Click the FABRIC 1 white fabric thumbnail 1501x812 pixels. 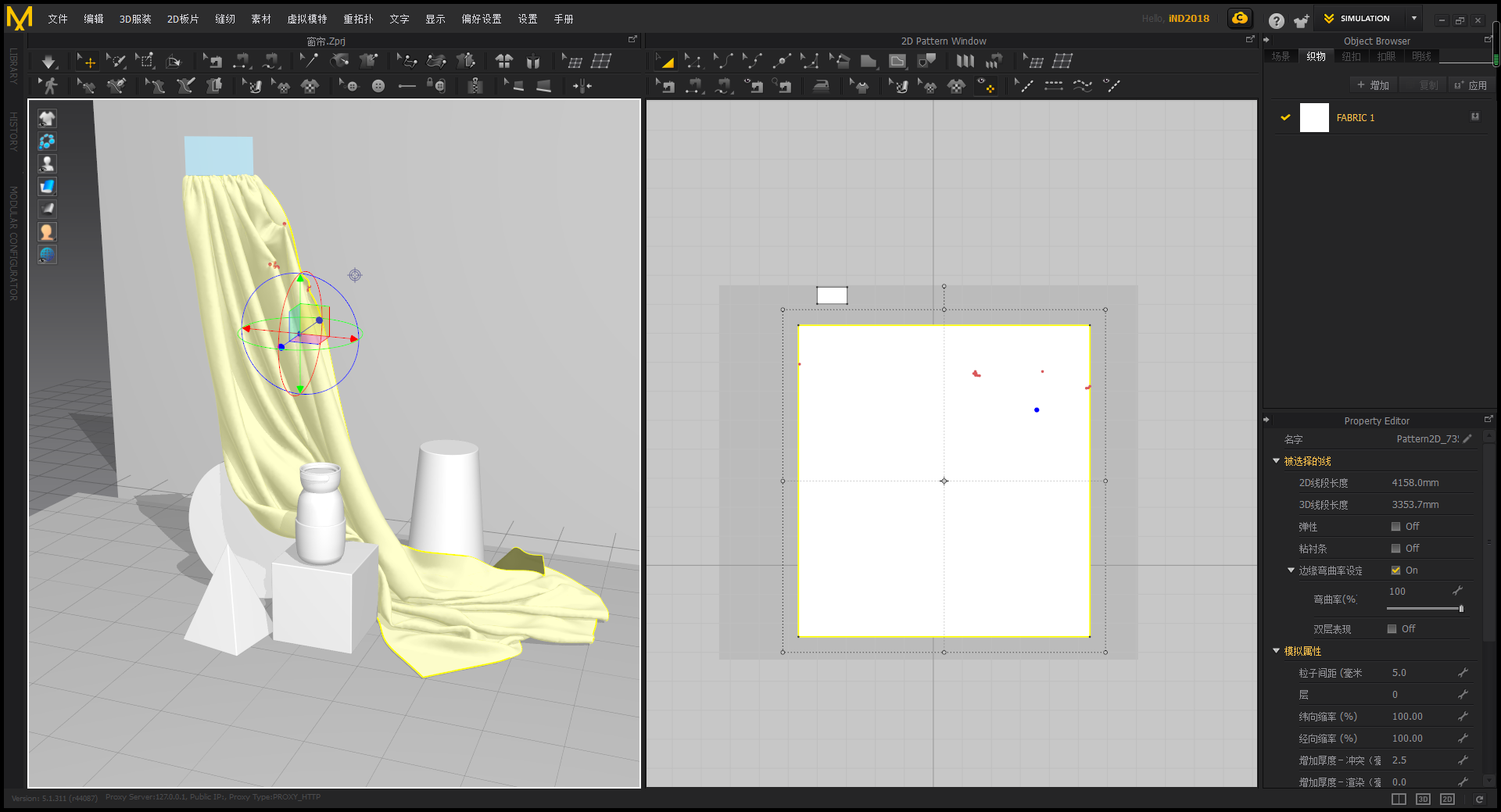coord(1314,117)
